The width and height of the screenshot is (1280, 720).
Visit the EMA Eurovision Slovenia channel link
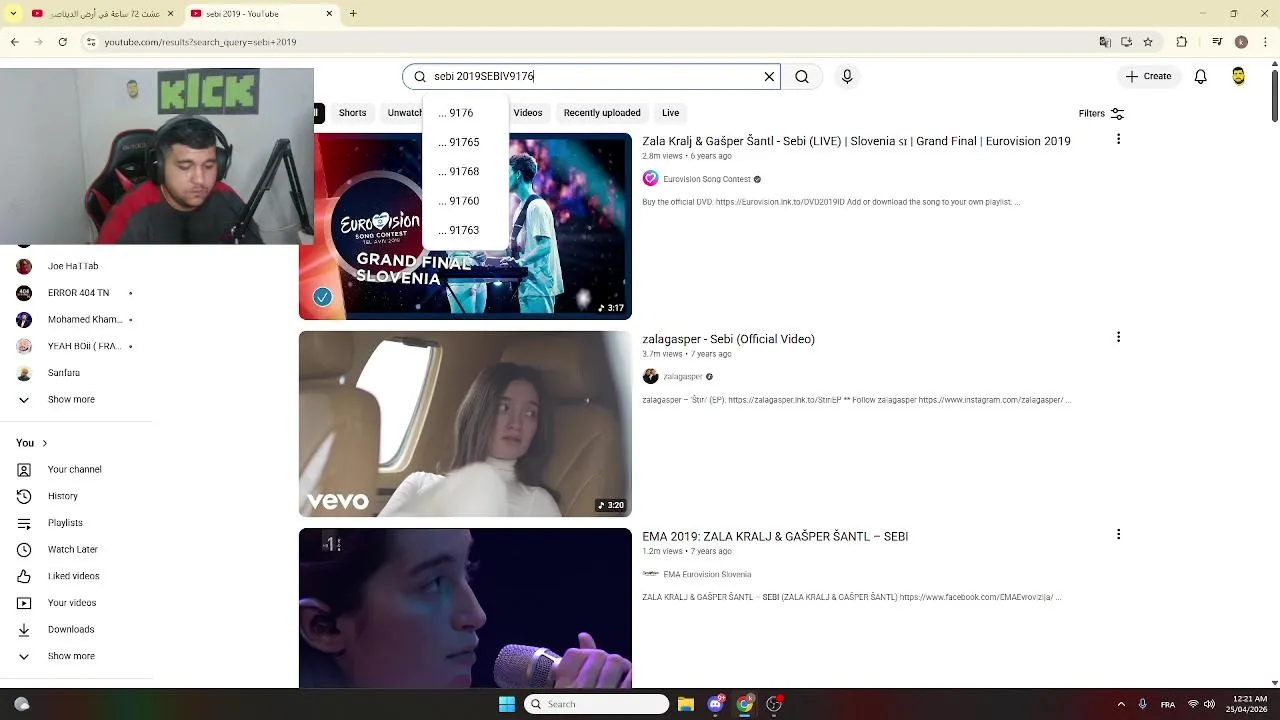click(x=707, y=574)
